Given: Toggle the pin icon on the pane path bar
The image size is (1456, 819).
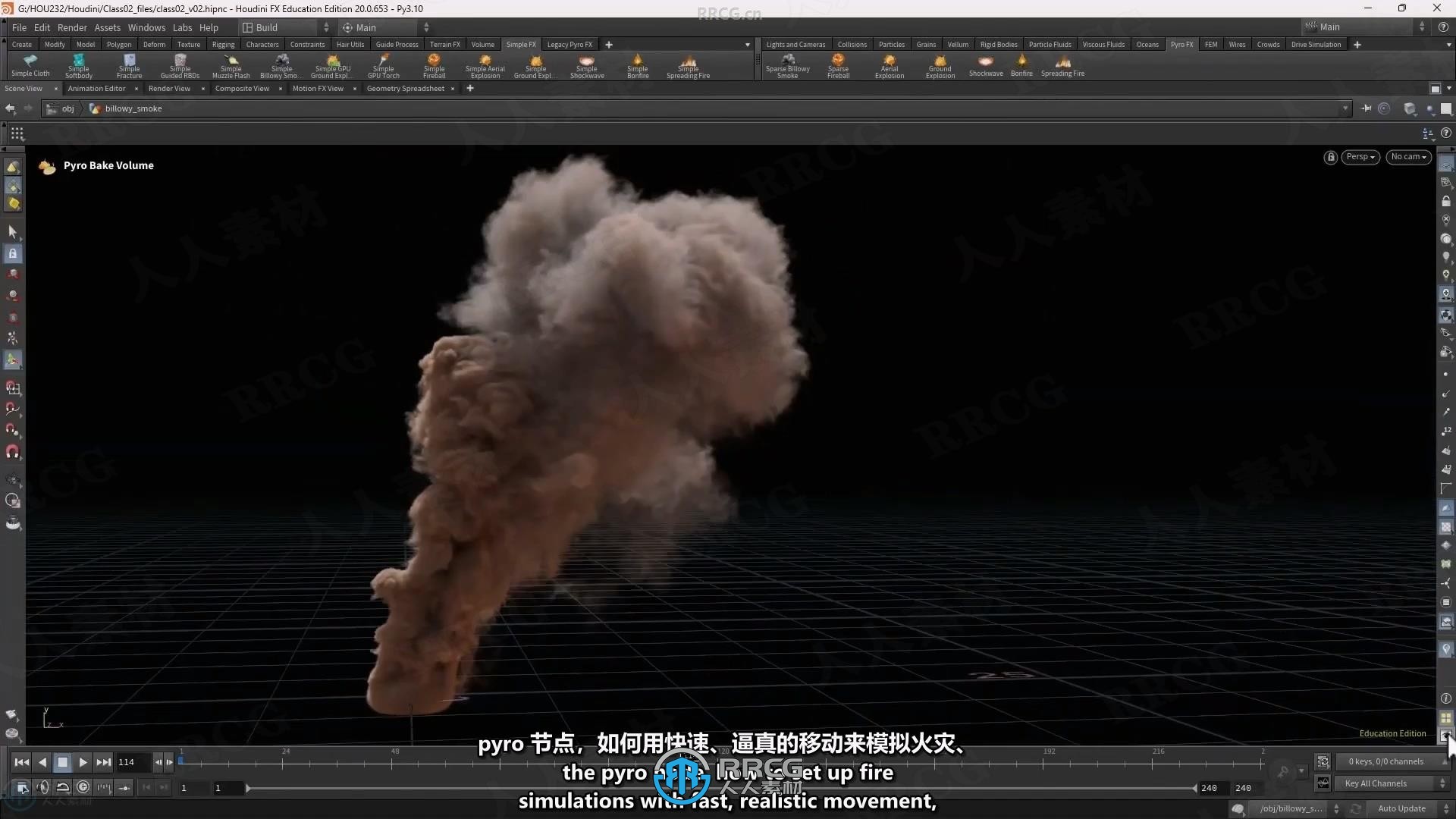Looking at the screenshot, I should coord(1366,108).
